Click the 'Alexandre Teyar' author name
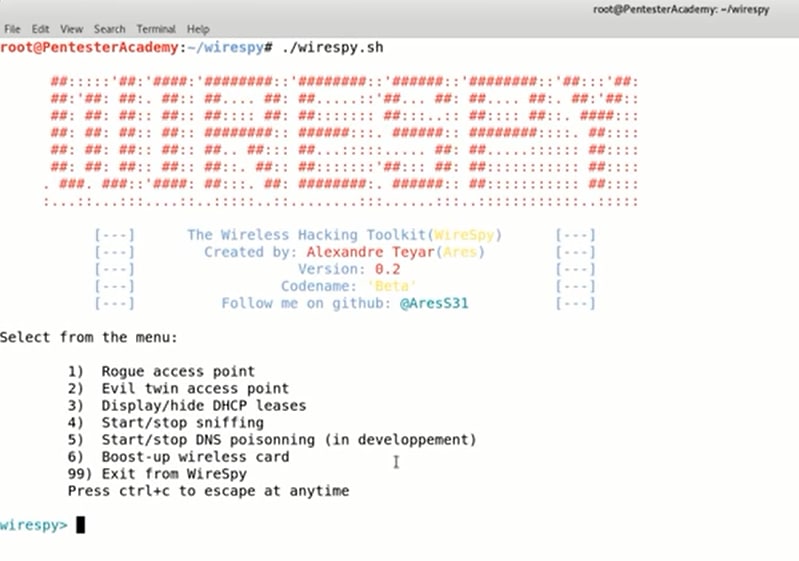This screenshot has height=561, width=799. click(x=370, y=252)
